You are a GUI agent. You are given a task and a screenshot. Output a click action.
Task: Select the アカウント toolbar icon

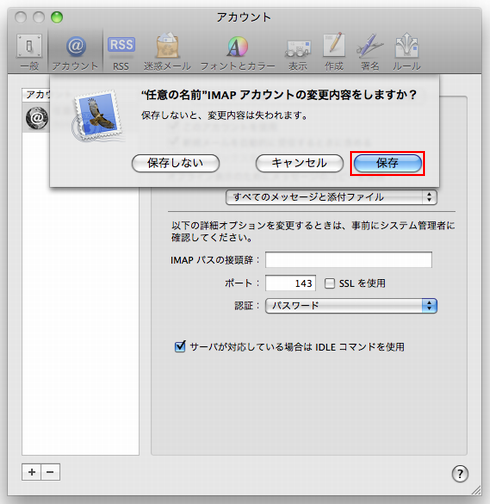pos(75,52)
